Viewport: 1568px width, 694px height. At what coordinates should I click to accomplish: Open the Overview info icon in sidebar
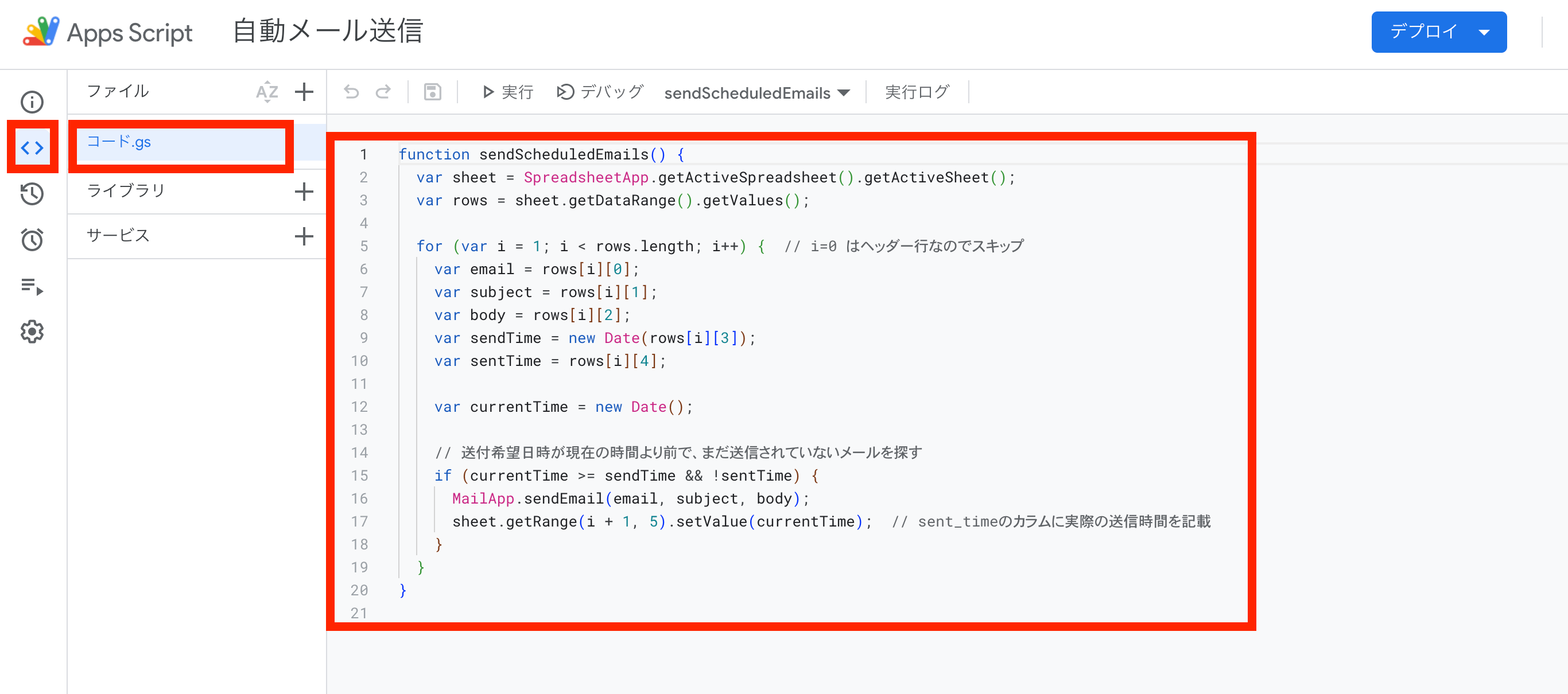pyautogui.click(x=32, y=102)
